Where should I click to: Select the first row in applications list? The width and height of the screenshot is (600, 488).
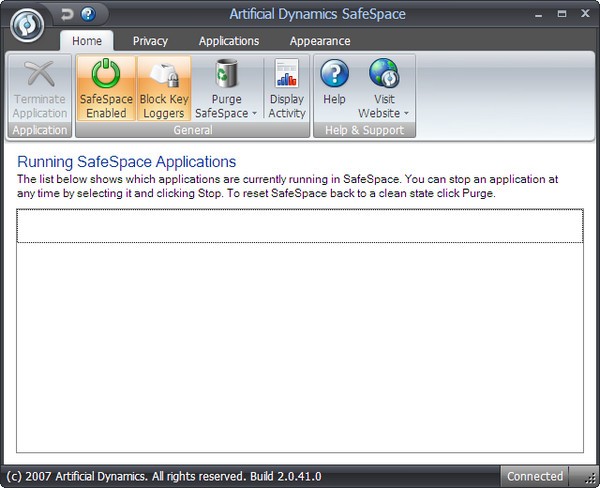pyautogui.click(x=299, y=226)
